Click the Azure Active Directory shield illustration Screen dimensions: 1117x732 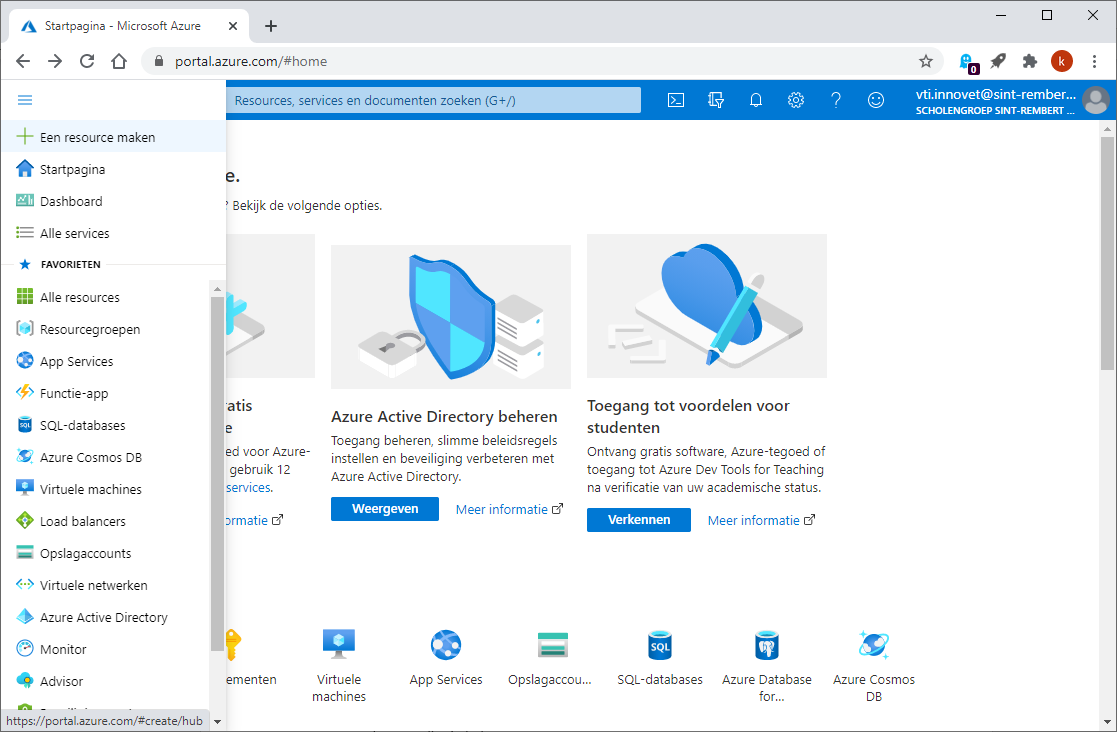[451, 317]
